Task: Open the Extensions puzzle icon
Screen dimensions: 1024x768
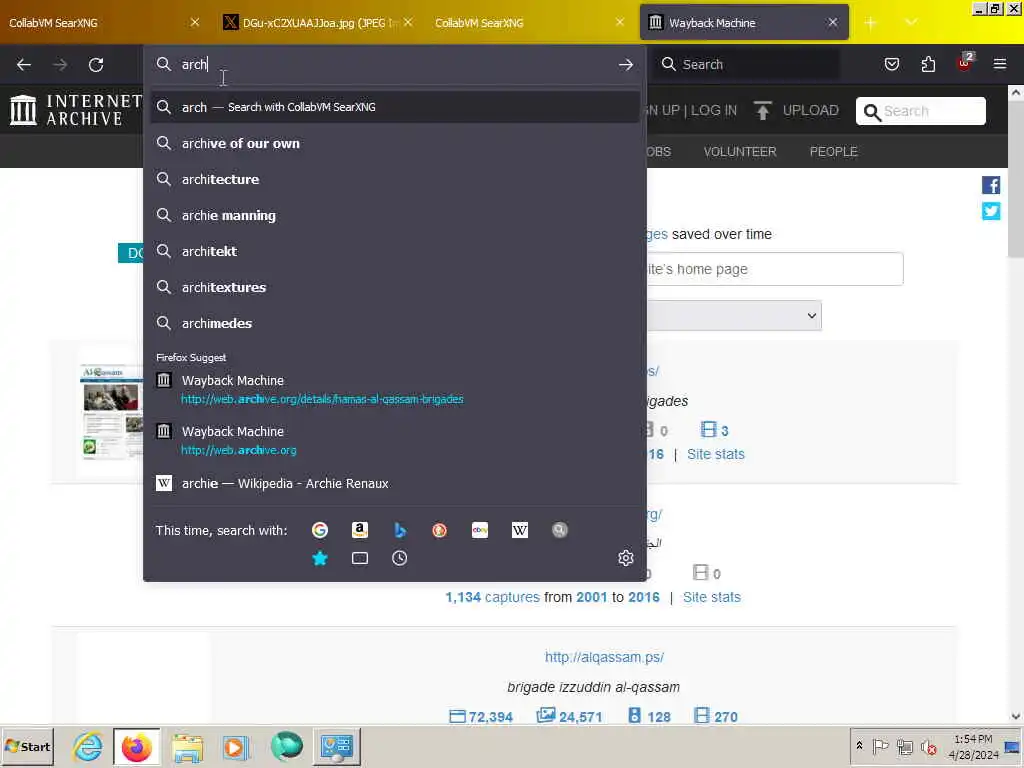Action: click(x=928, y=64)
